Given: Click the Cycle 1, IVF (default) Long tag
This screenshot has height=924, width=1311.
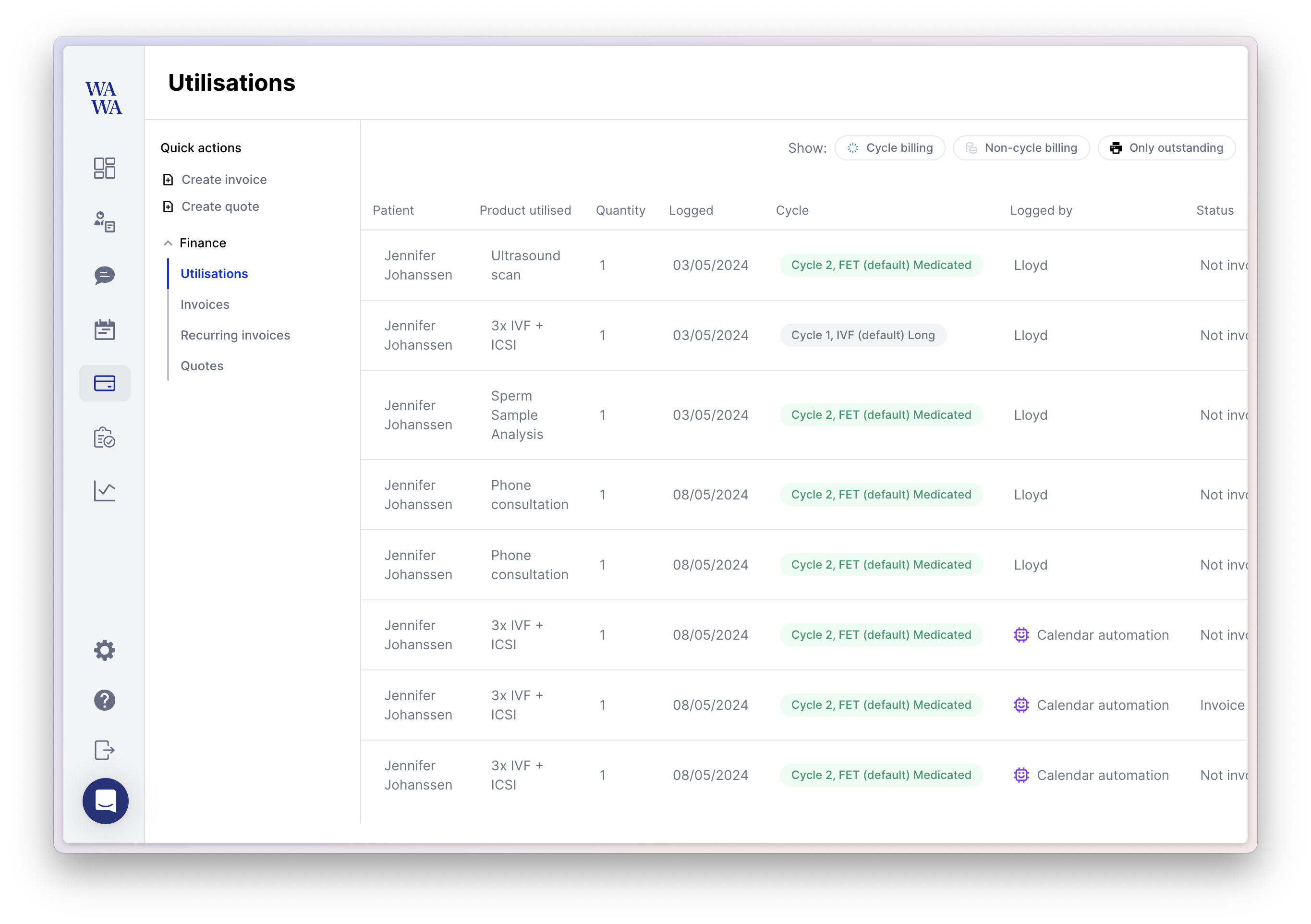Looking at the screenshot, I should pyautogui.click(x=863, y=335).
